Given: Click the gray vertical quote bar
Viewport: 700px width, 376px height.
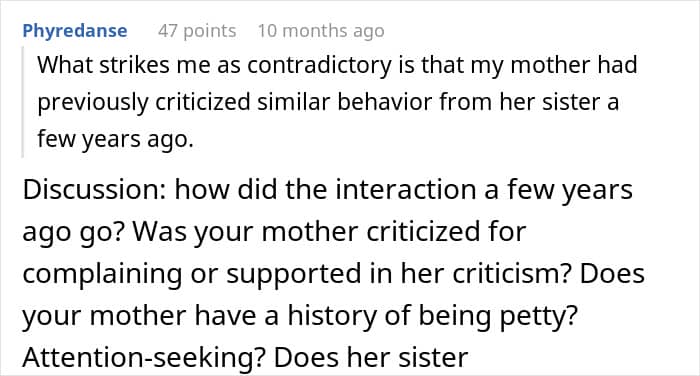Looking at the screenshot, I should (22, 102).
